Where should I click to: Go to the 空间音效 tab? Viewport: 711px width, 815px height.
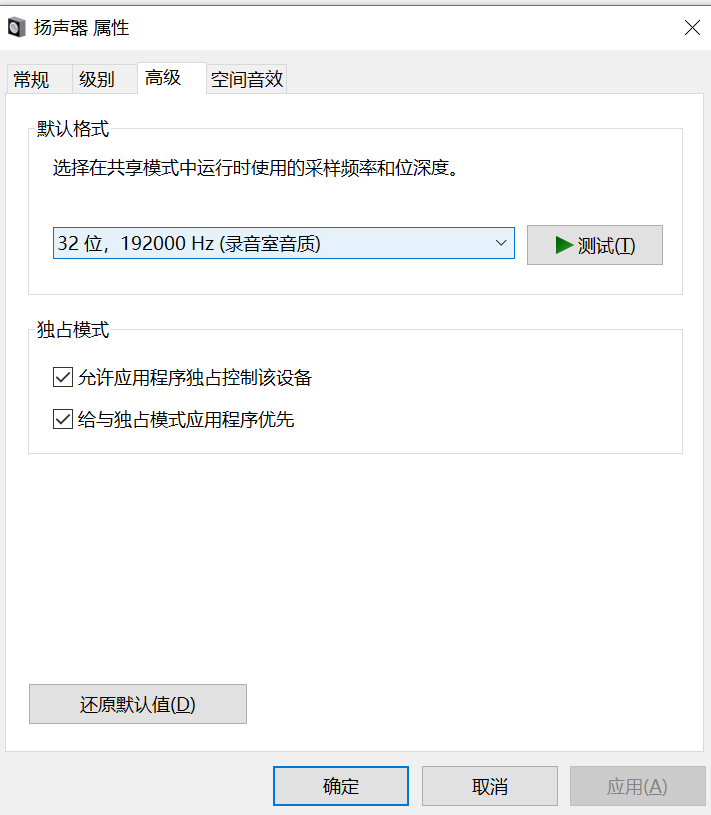tap(246, 79)
